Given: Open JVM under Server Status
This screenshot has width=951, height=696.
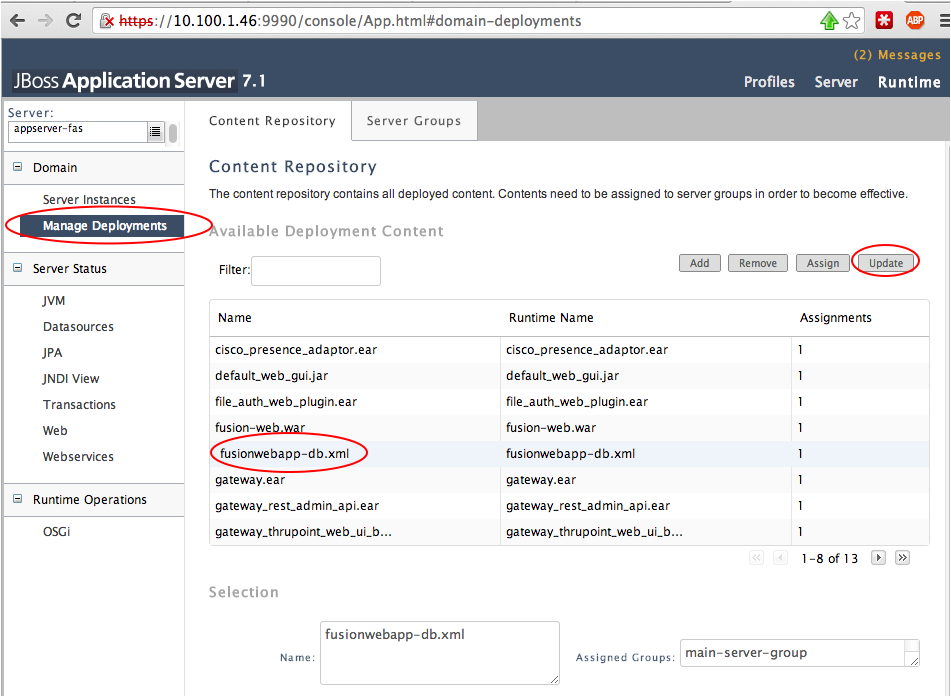Looking at the screenshot, I should [54, 301].
